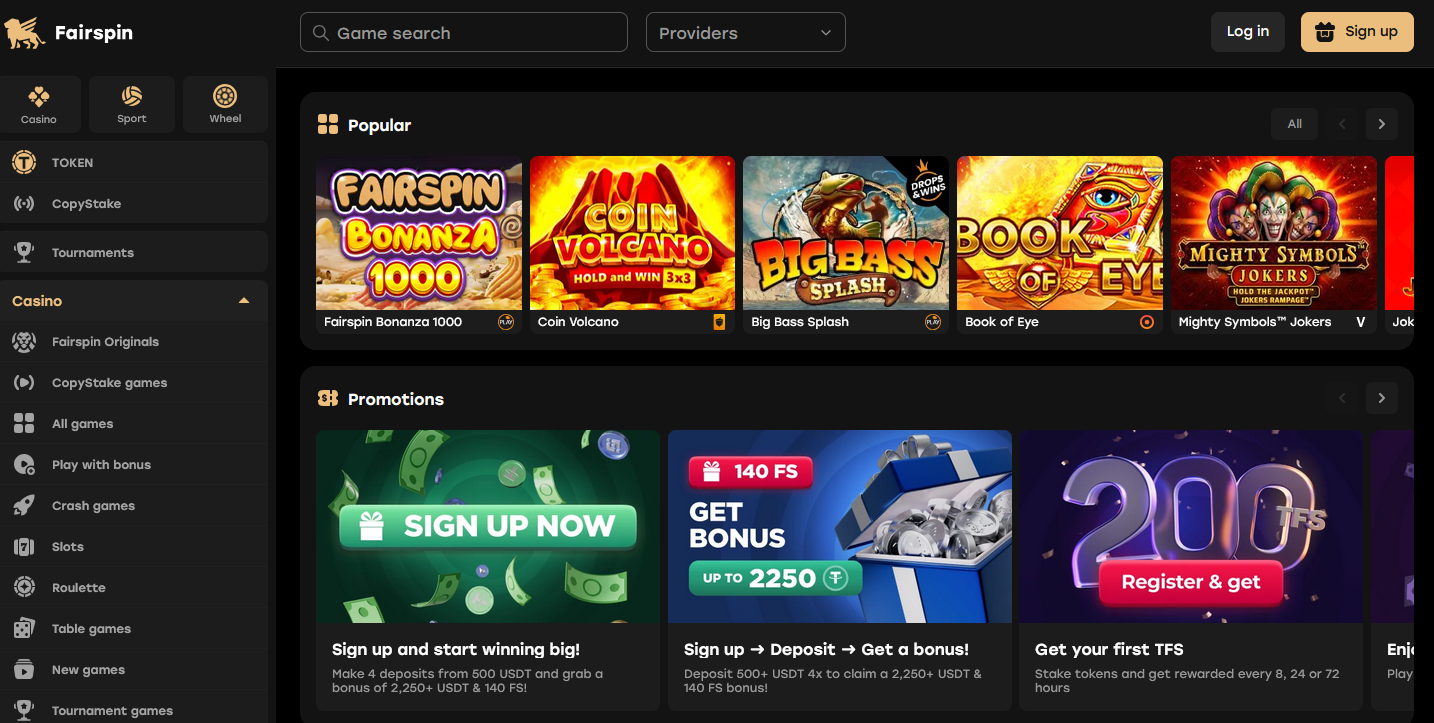Click the Roulette wheel icon
1434x723 pixels.
24,588
